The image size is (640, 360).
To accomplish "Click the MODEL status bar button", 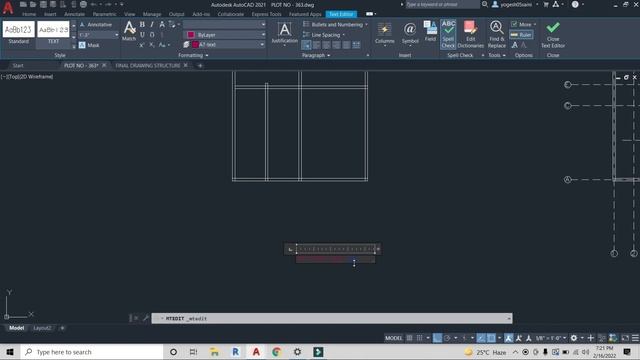I will (x=393, y=338).
